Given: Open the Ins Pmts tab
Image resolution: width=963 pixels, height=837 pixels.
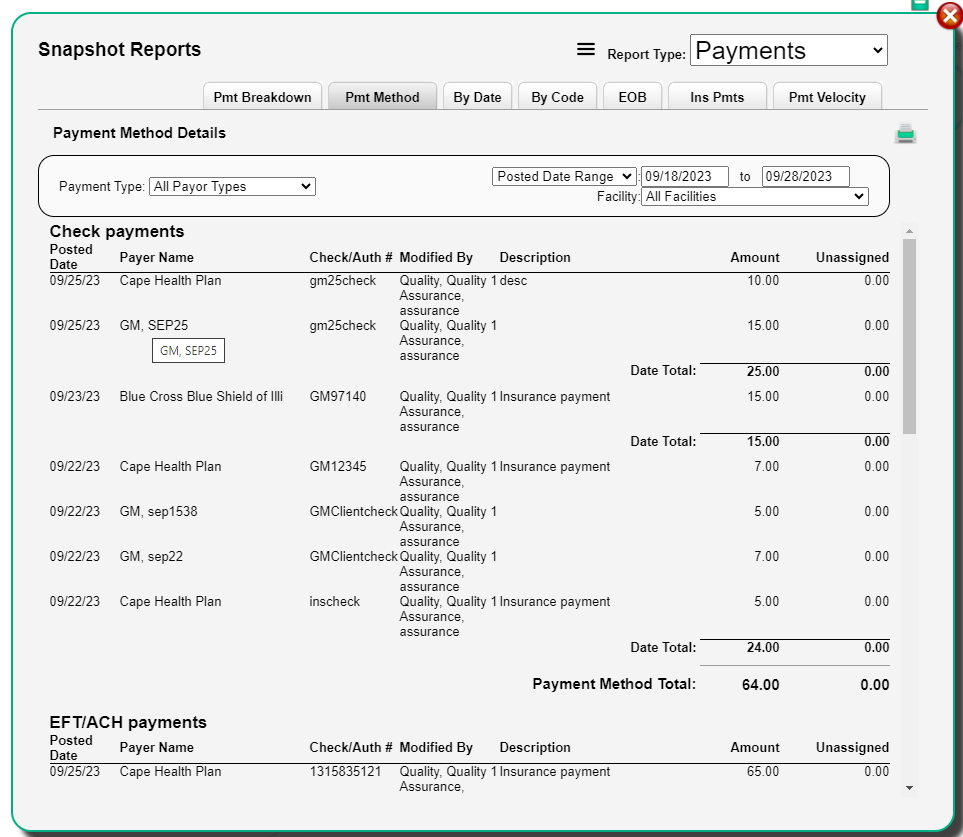Looking at the screenshot, I should [717, 97].
